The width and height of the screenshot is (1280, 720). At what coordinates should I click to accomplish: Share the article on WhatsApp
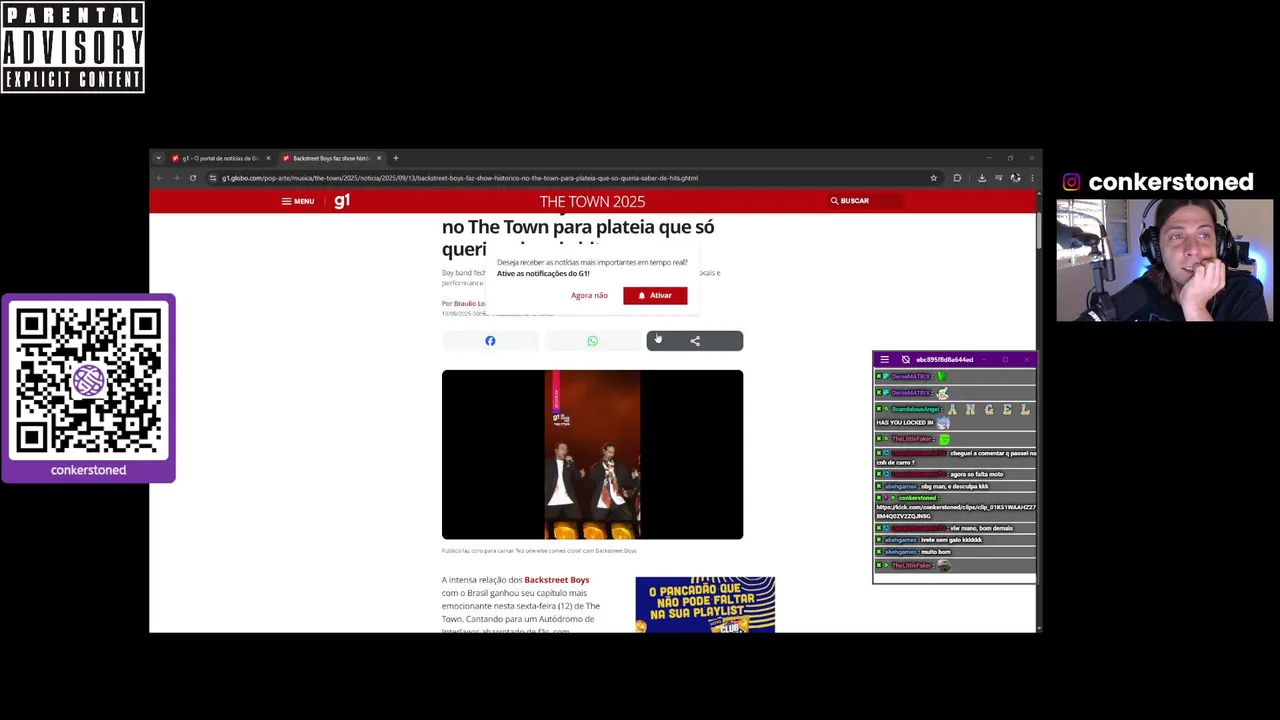592,341
